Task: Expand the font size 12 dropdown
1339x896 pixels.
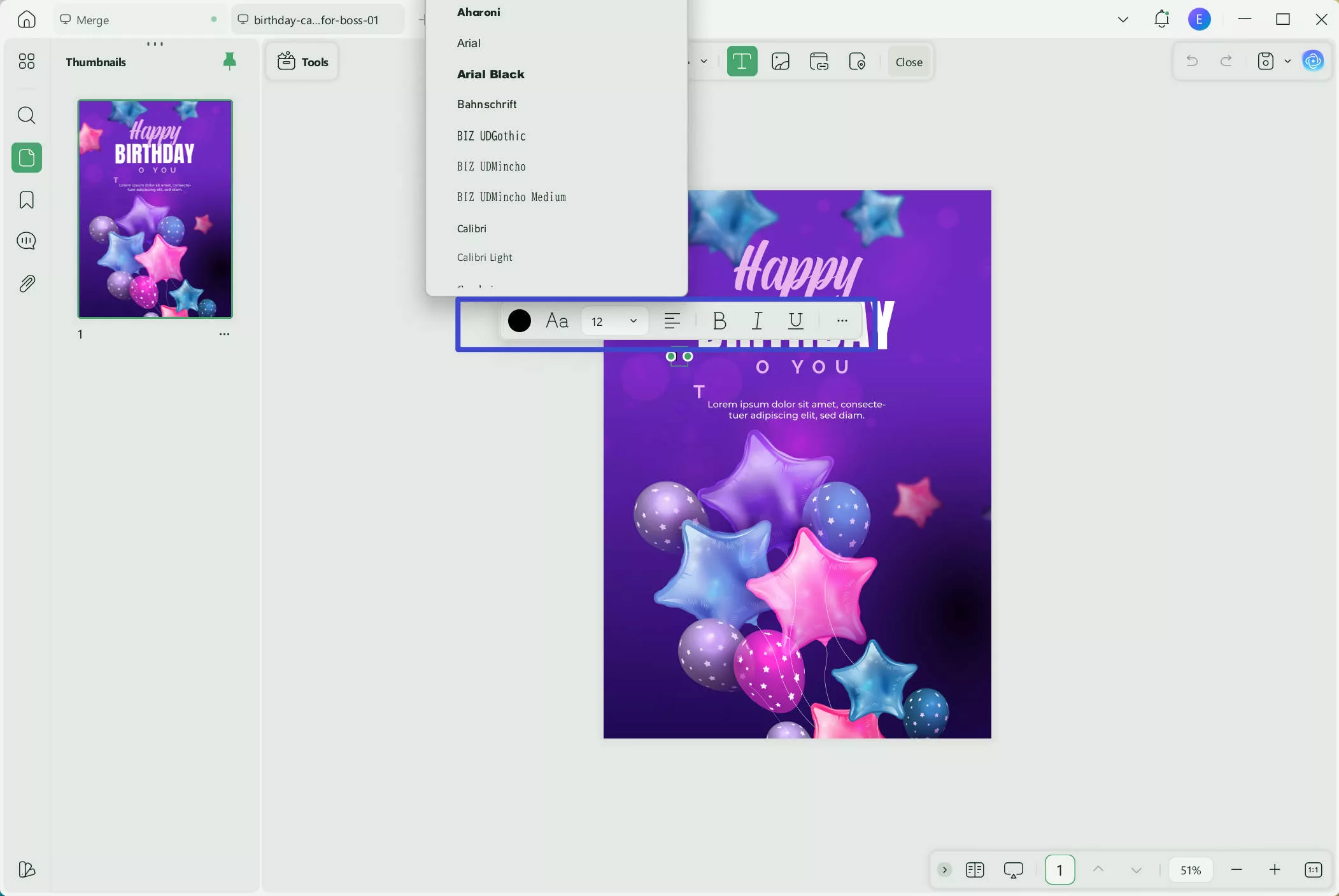Action: click(633, 321)
